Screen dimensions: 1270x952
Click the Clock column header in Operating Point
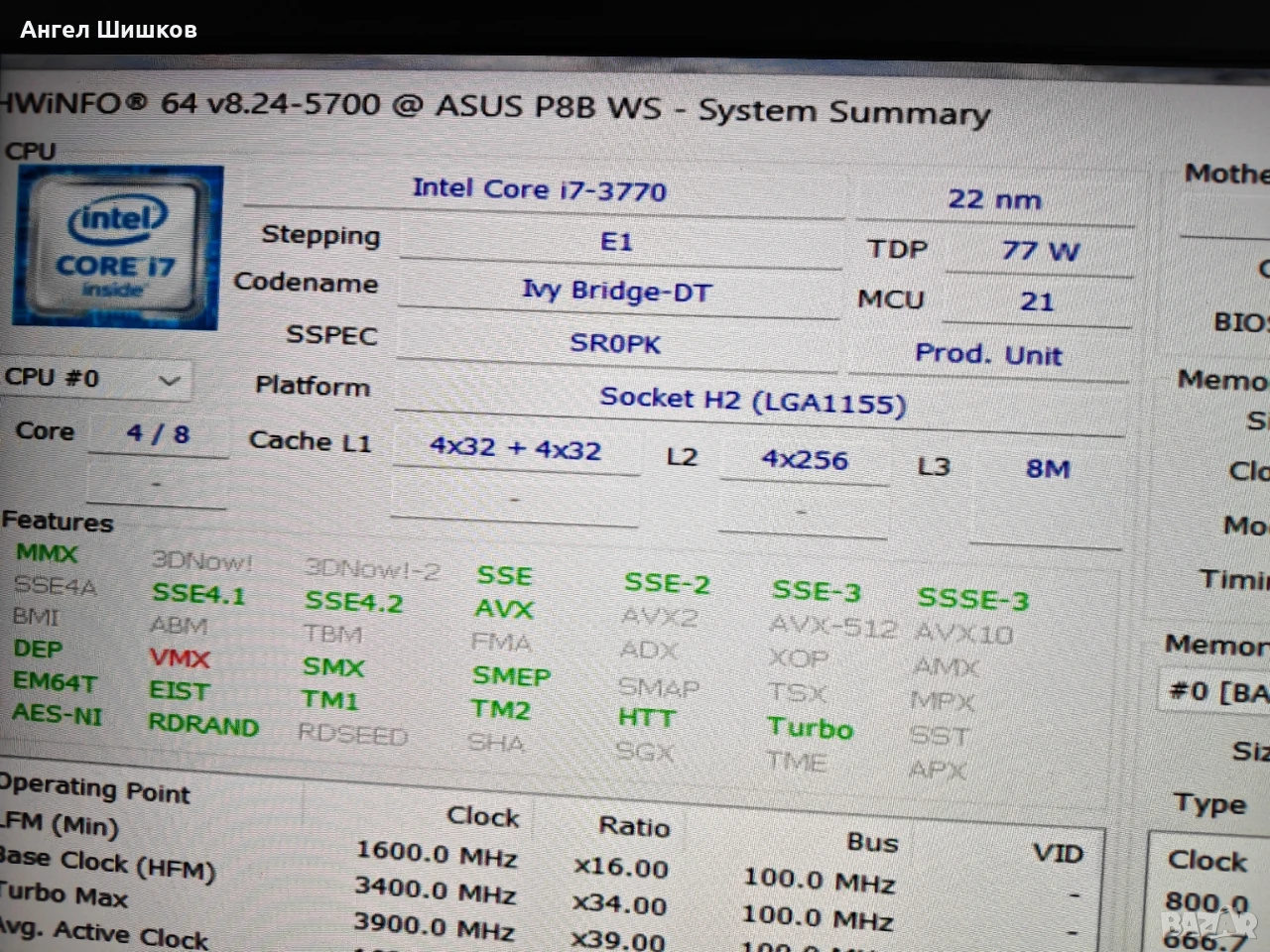(483, 815)
